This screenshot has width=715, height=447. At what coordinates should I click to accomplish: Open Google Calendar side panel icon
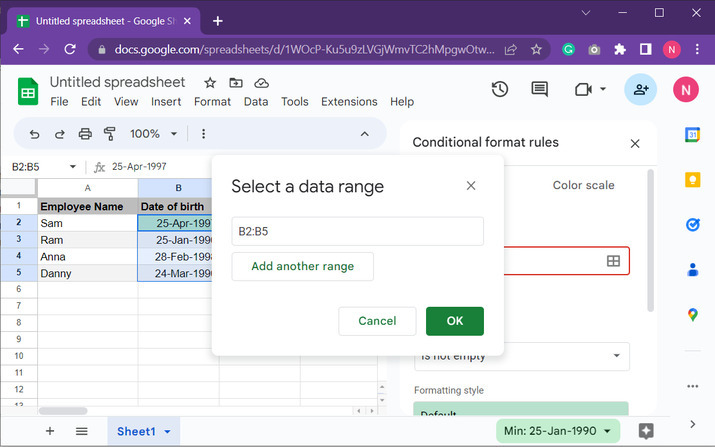click(692, 135)
